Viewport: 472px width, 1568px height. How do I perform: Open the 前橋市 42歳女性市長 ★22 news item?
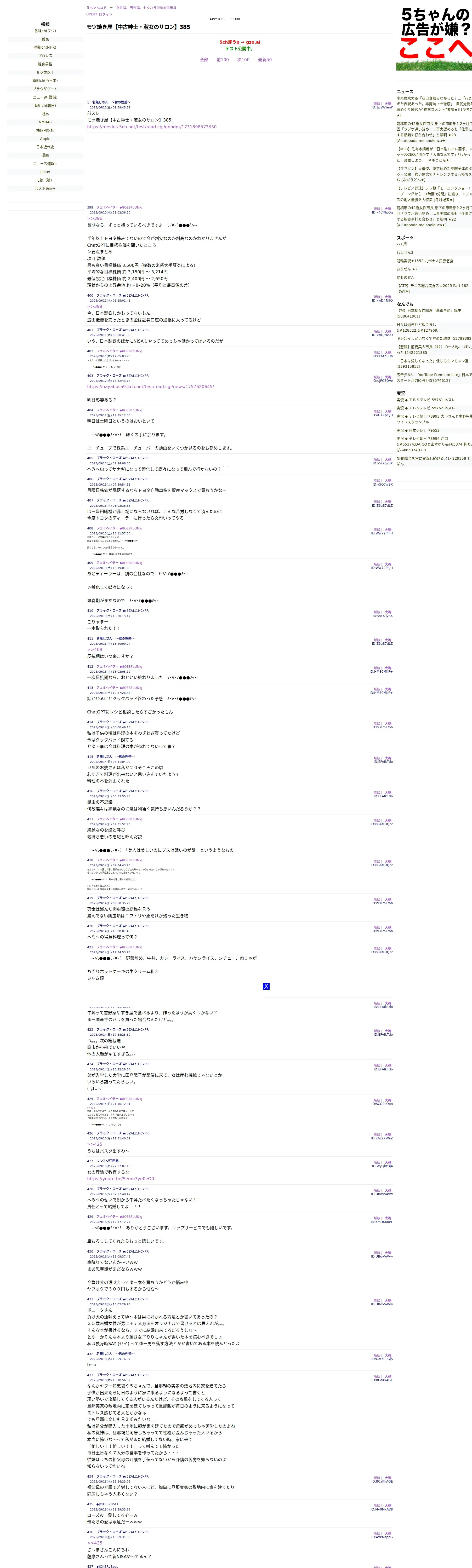[x=434, y=216]
